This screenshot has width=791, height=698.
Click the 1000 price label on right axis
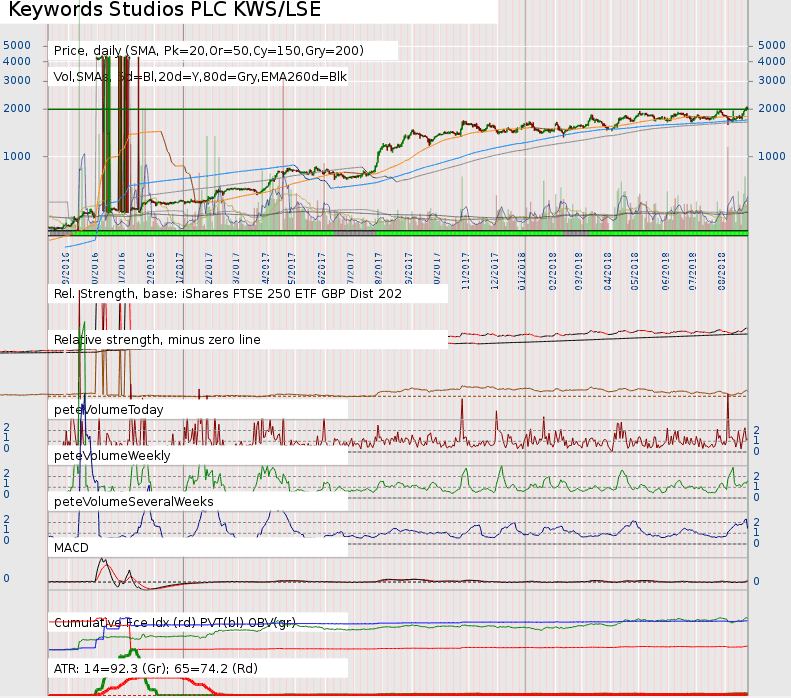point(771,156)
